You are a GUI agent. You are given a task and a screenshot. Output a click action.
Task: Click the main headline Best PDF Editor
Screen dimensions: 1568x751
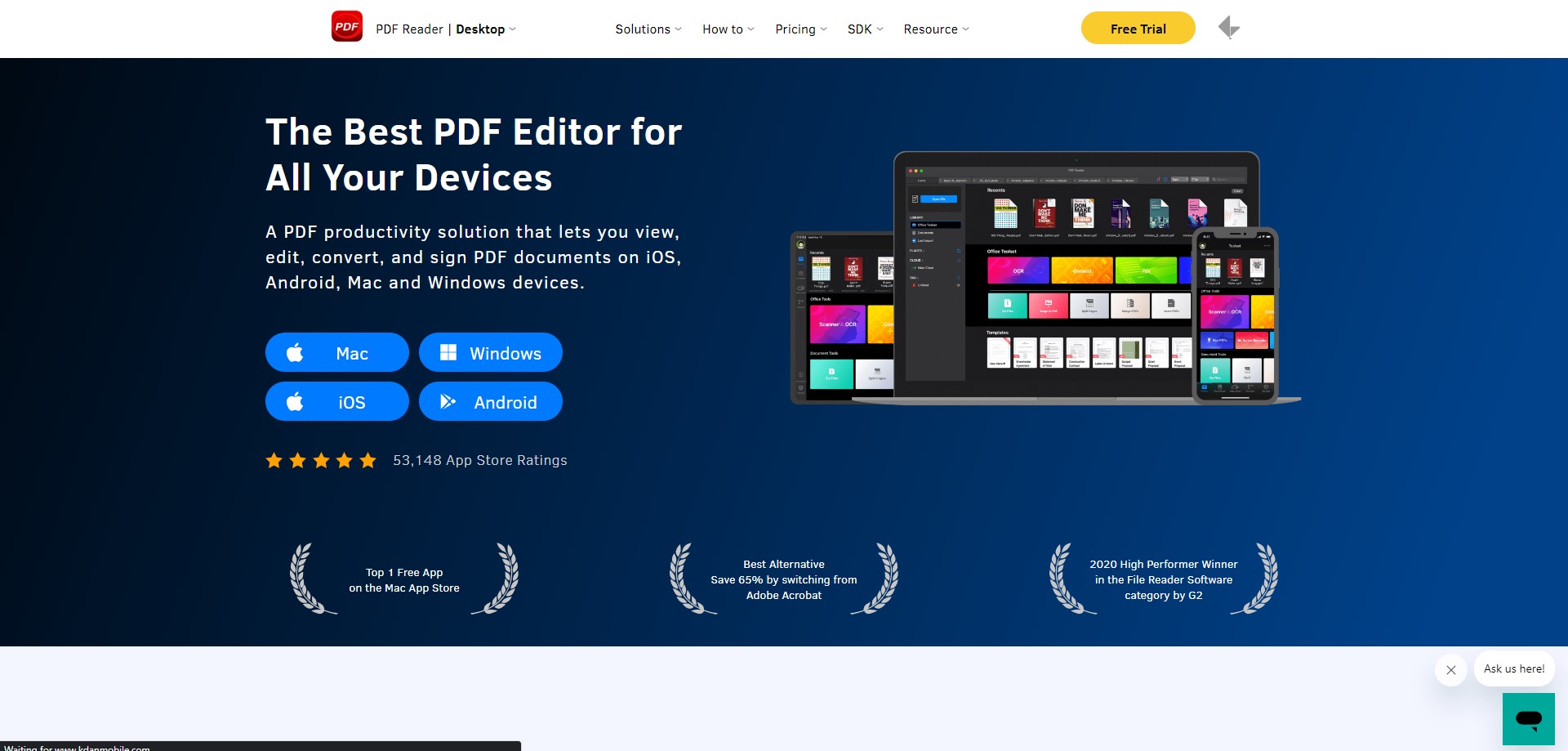(474, 154)
